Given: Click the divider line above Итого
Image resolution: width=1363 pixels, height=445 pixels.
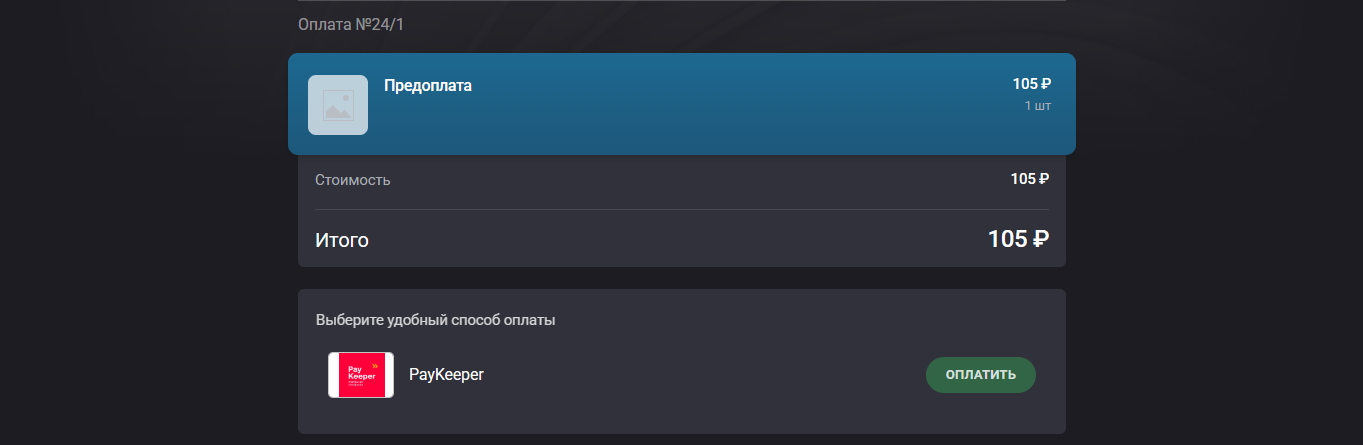Looking at the screenshot, I should tap(681, 210).
